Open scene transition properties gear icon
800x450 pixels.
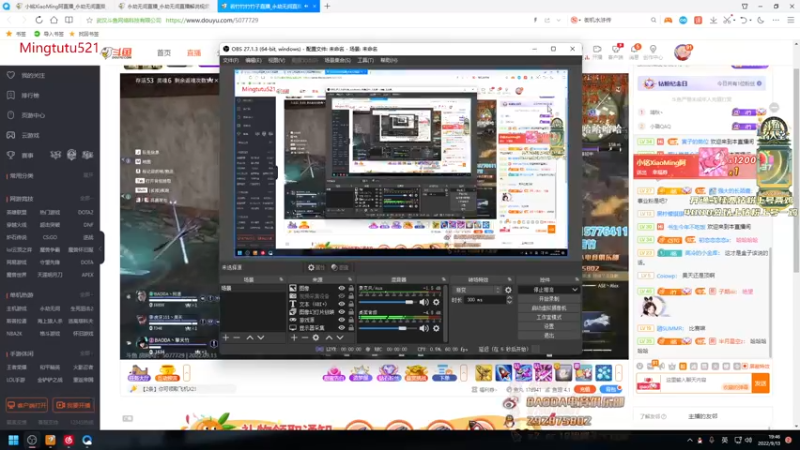coord(508,290)
